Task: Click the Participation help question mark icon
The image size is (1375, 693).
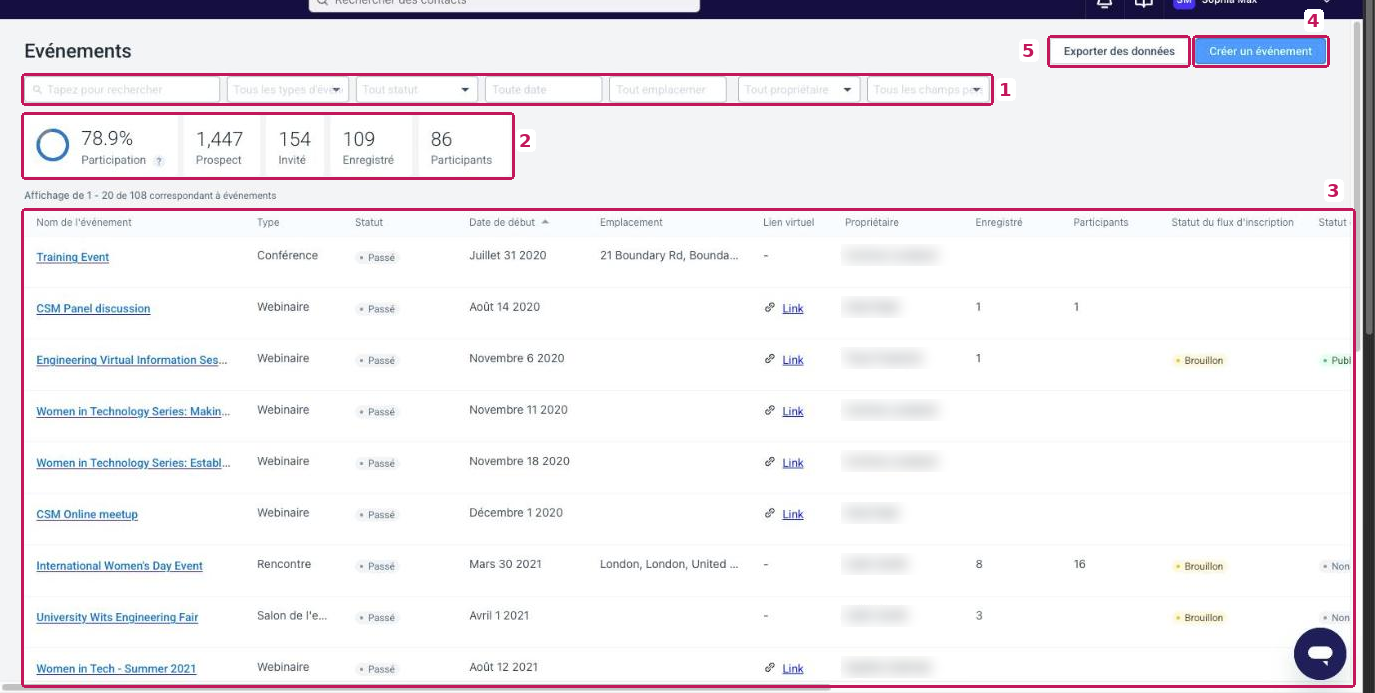Action: pos(159,161)
